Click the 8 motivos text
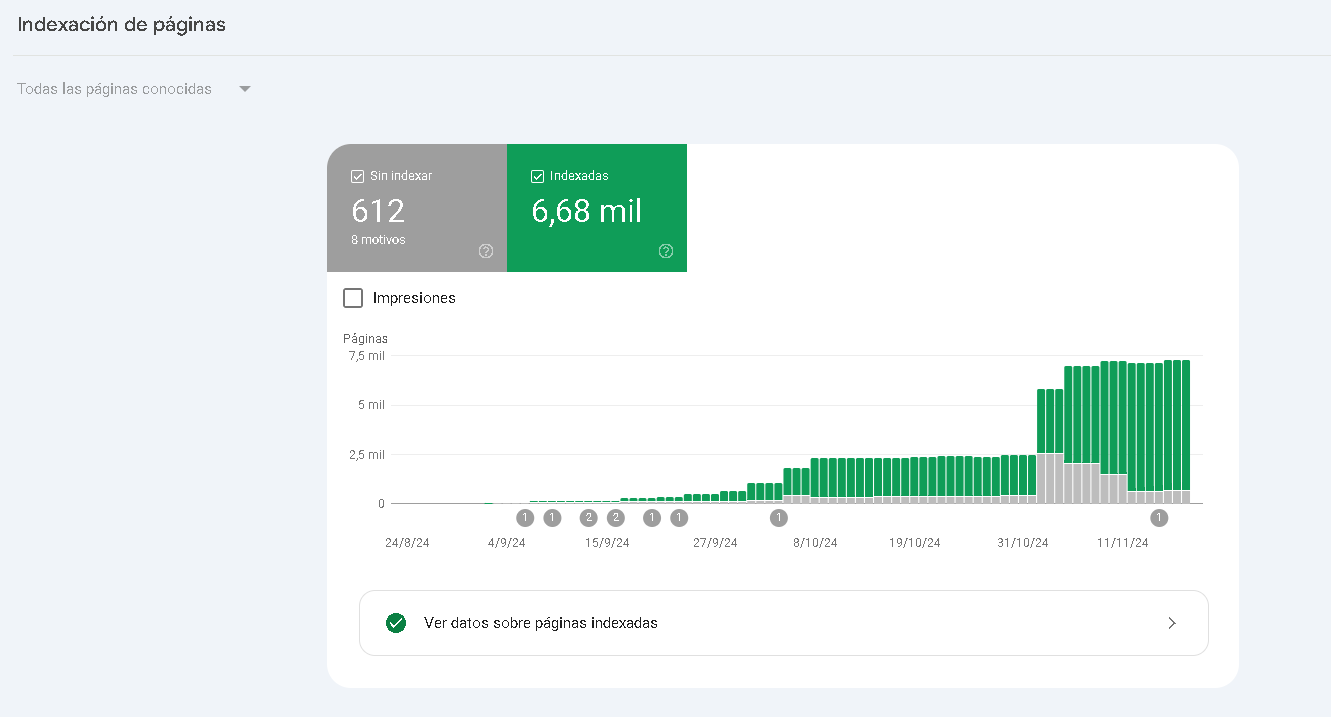 [378, 240]
